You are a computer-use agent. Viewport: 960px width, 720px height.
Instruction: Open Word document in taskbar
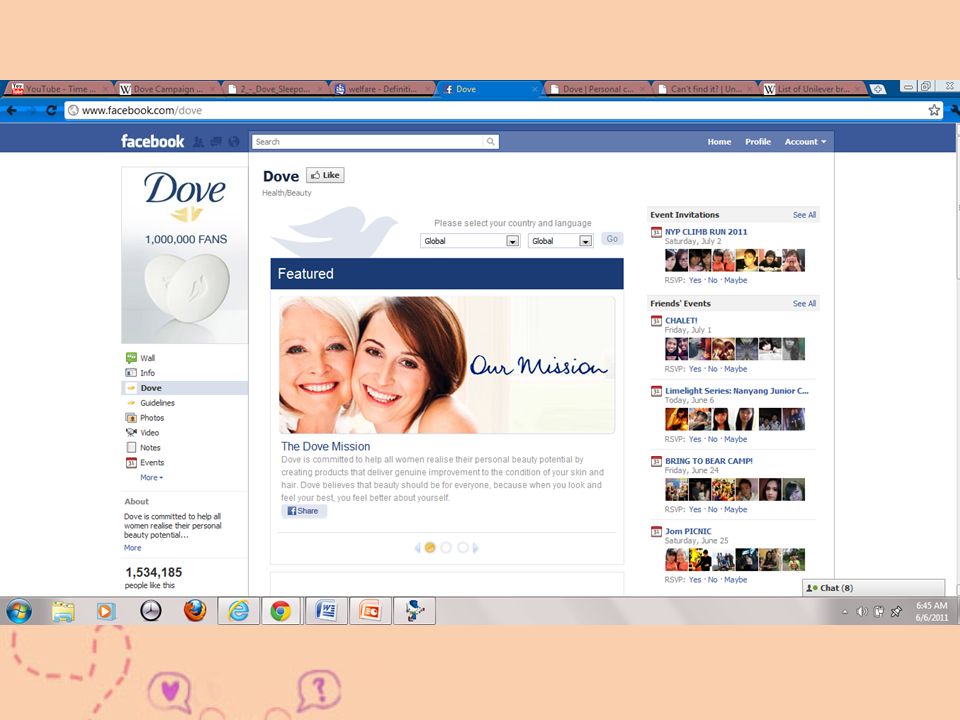326,610
